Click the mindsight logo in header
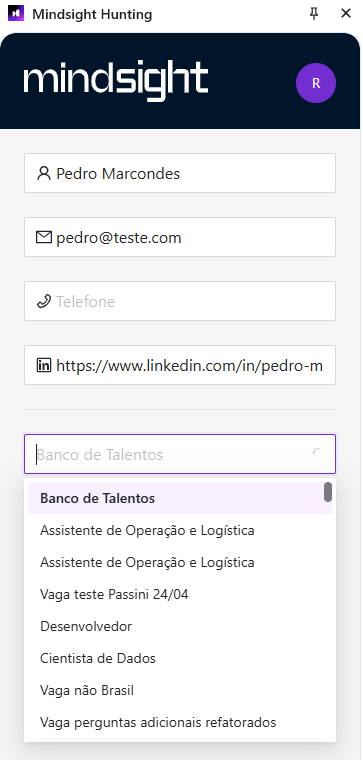Screen dimensions: 363x760 tap(116, 80)
